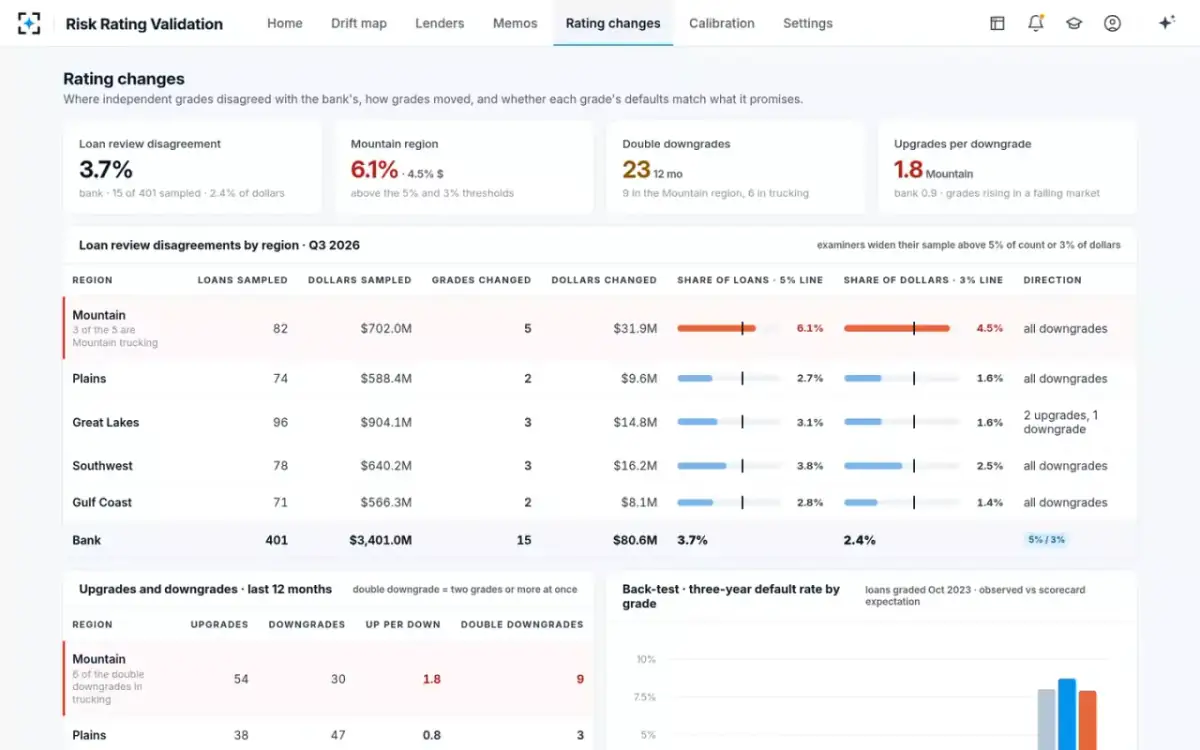
Task: Click the Risk Rating Validation logo icon
Action: click(x=30, y=23)
